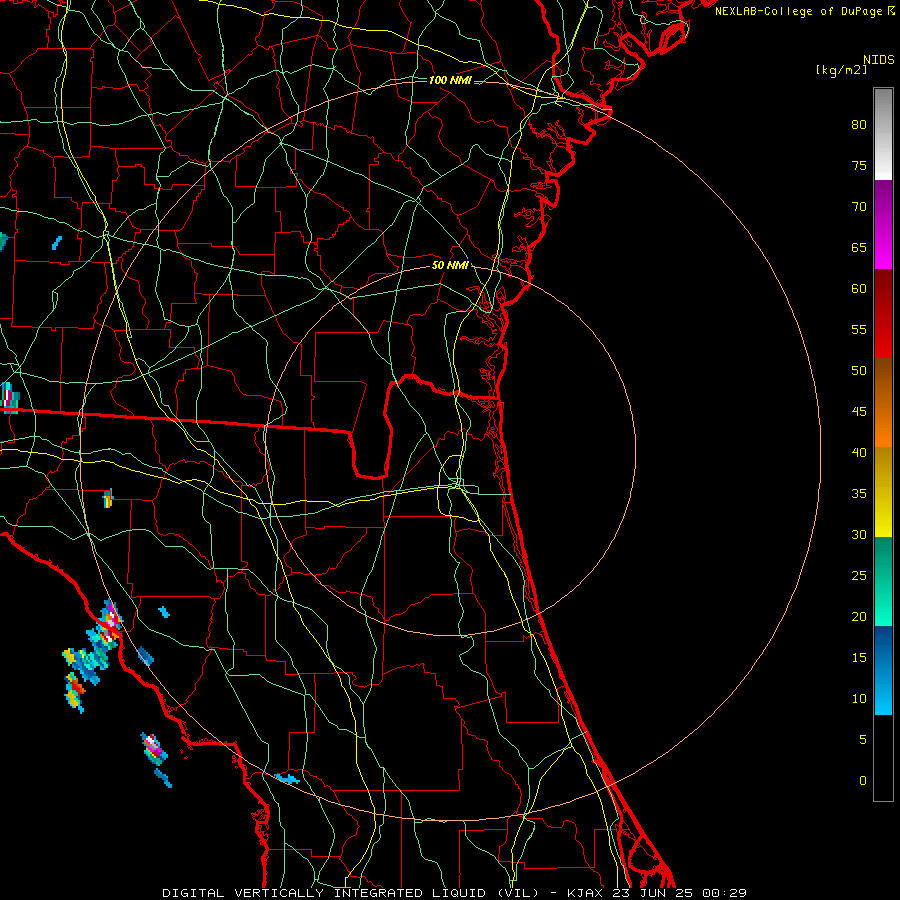Select the magenta-purple segment of the color scale
The image size is (900, 900).
883,224
